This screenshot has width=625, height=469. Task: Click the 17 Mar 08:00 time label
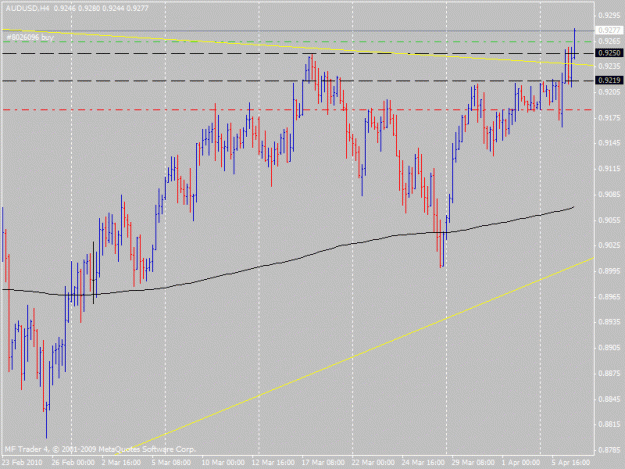(x=323, y=463)
